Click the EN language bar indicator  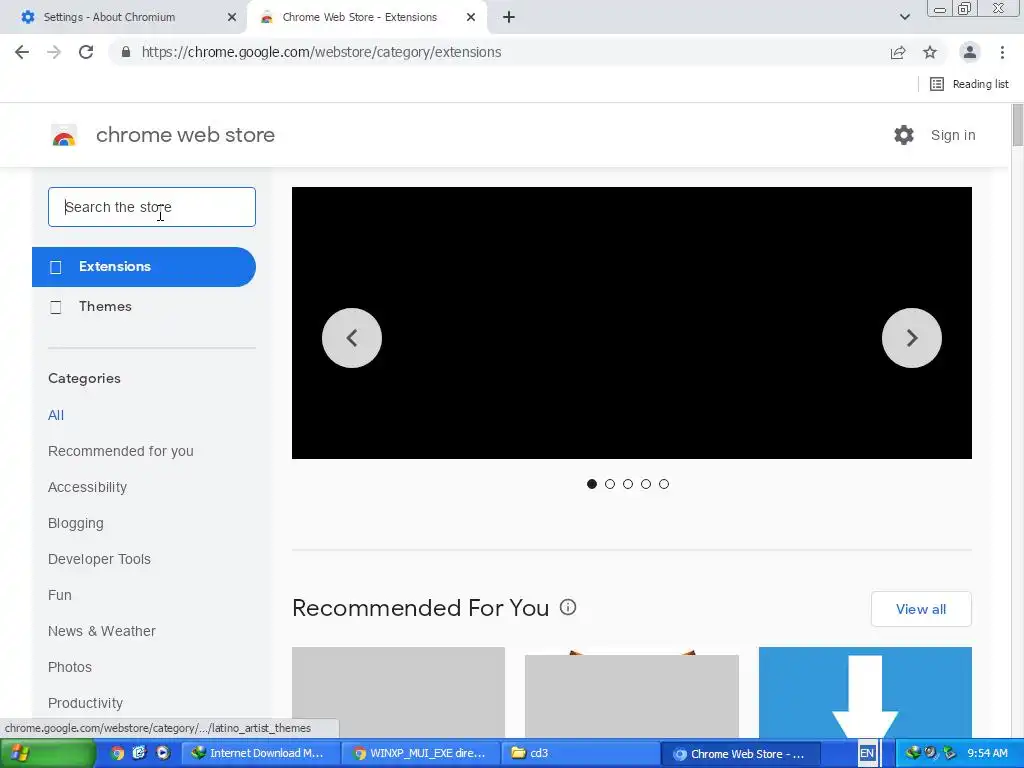pyautogui.click(x=867, y=754)
